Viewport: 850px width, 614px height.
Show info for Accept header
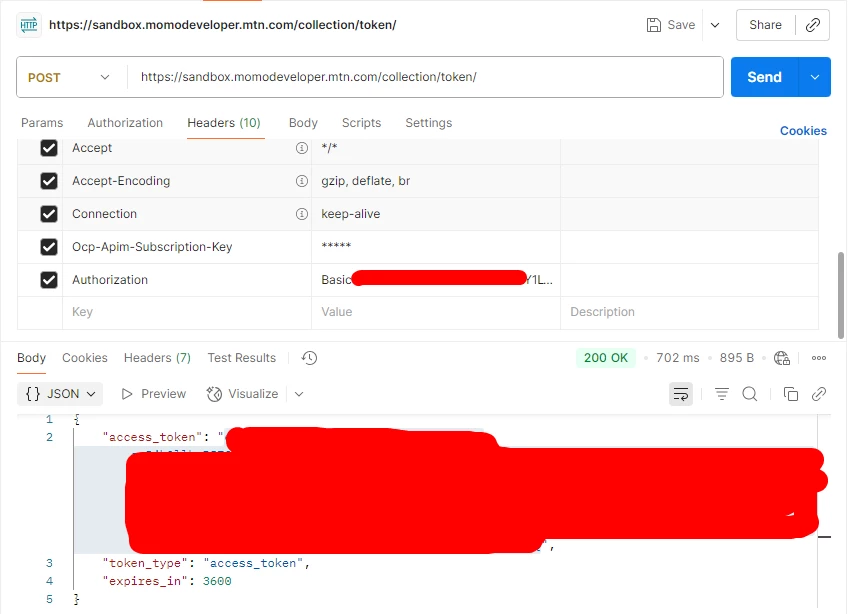301,148
